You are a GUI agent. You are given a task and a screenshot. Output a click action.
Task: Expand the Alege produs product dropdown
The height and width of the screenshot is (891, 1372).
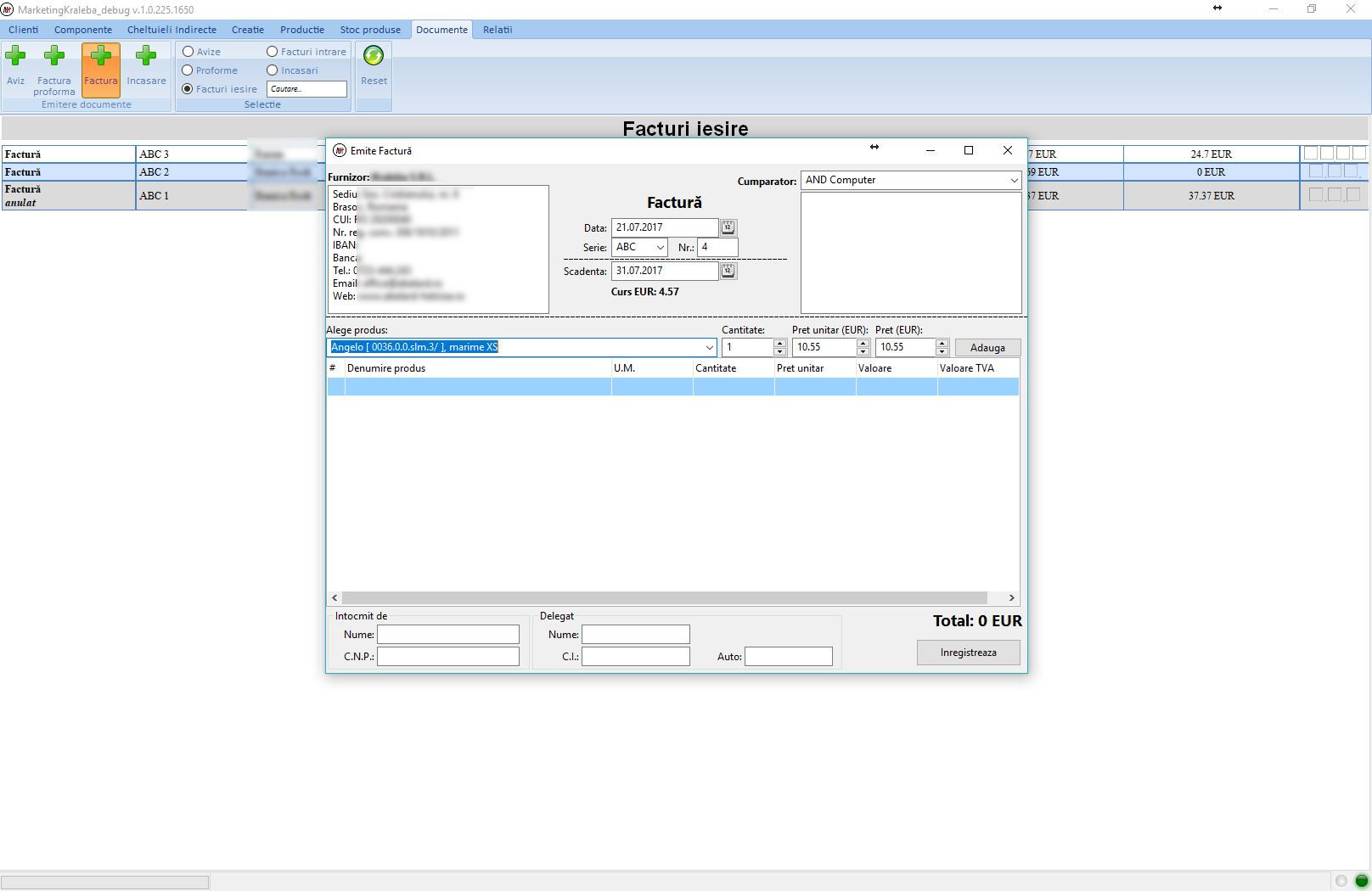pos(710,347)
